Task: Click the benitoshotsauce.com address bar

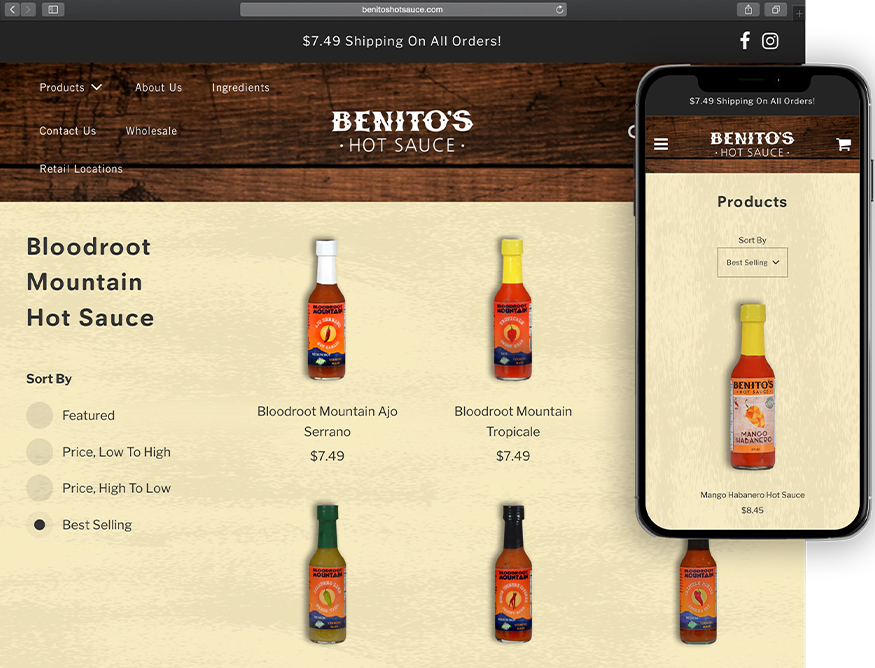Action: [403, 9]
